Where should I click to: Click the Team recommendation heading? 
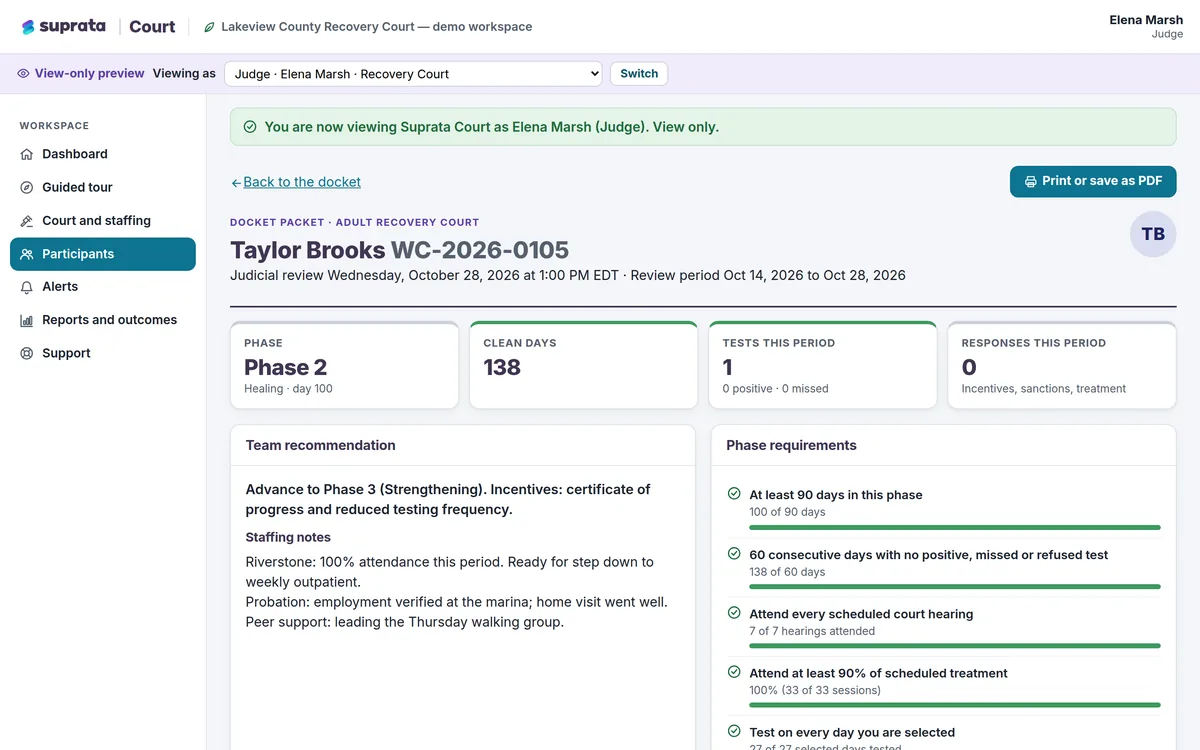tap(321, 445)
